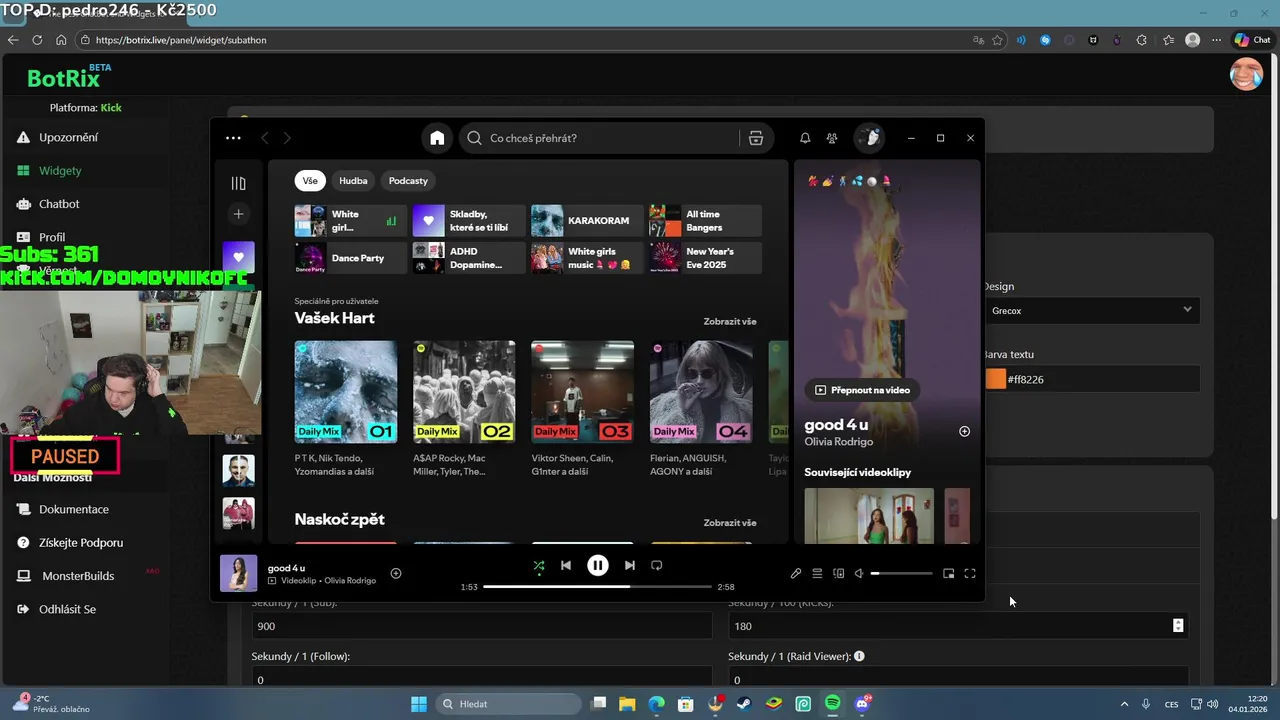1280x720 pixels.
Task: Open BotRix profile avatar in top right
Action: coord(1246,74)
